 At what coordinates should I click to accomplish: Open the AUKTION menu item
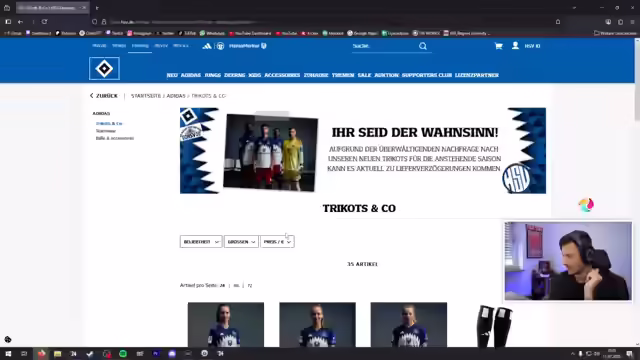(386, 75)
